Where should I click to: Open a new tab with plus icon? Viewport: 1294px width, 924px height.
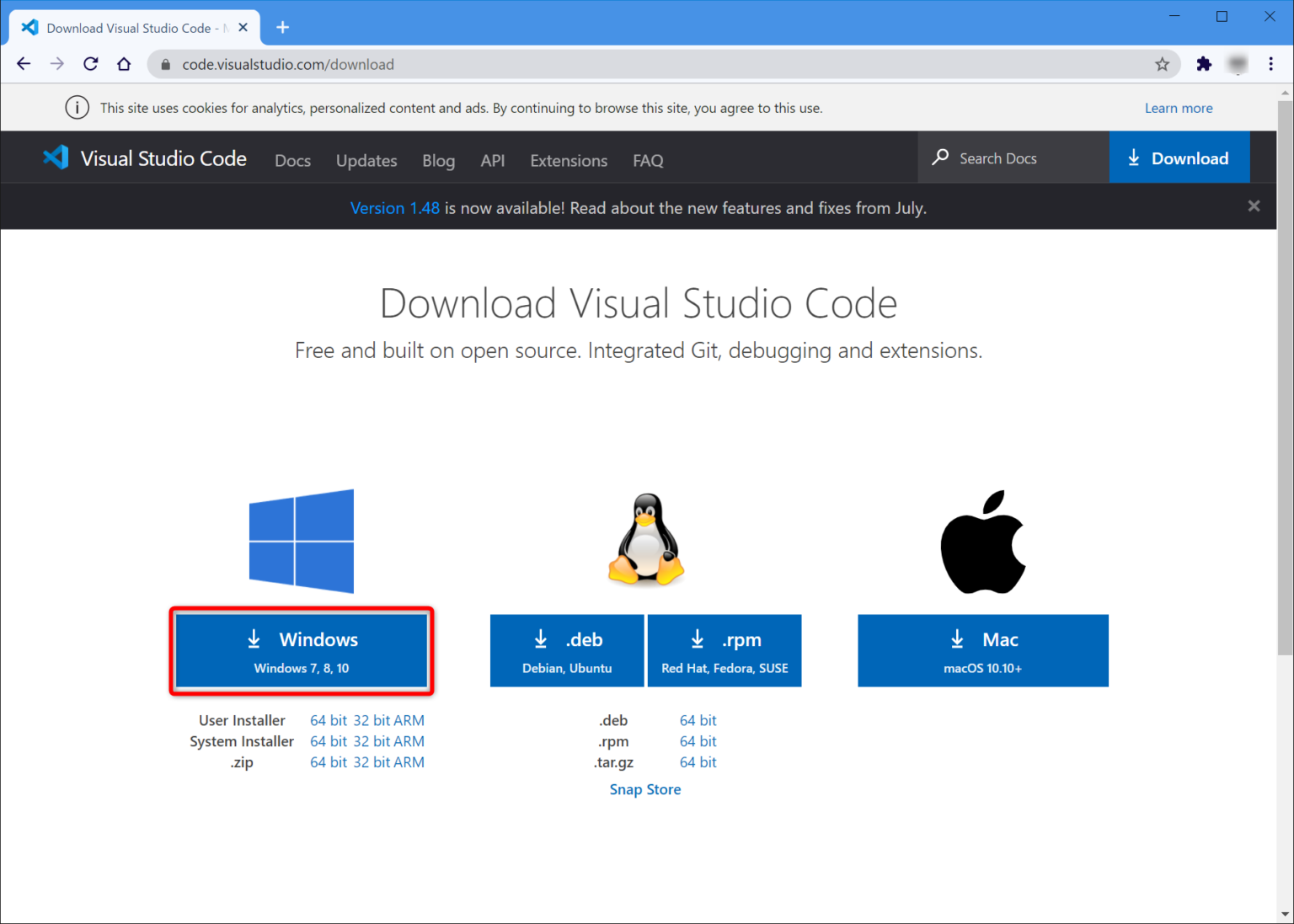283,28
